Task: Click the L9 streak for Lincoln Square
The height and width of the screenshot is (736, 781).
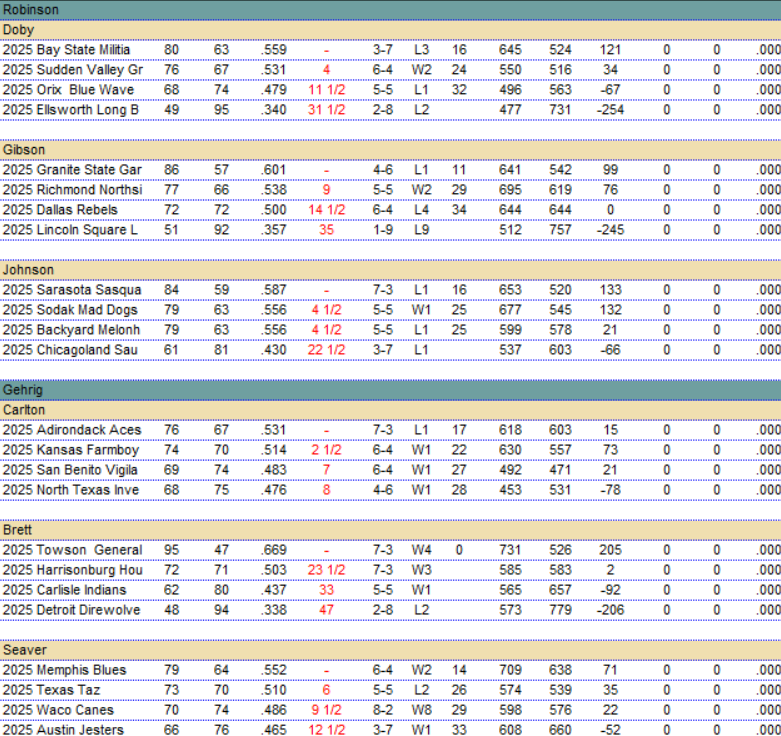Action: [x=421, y=230]
